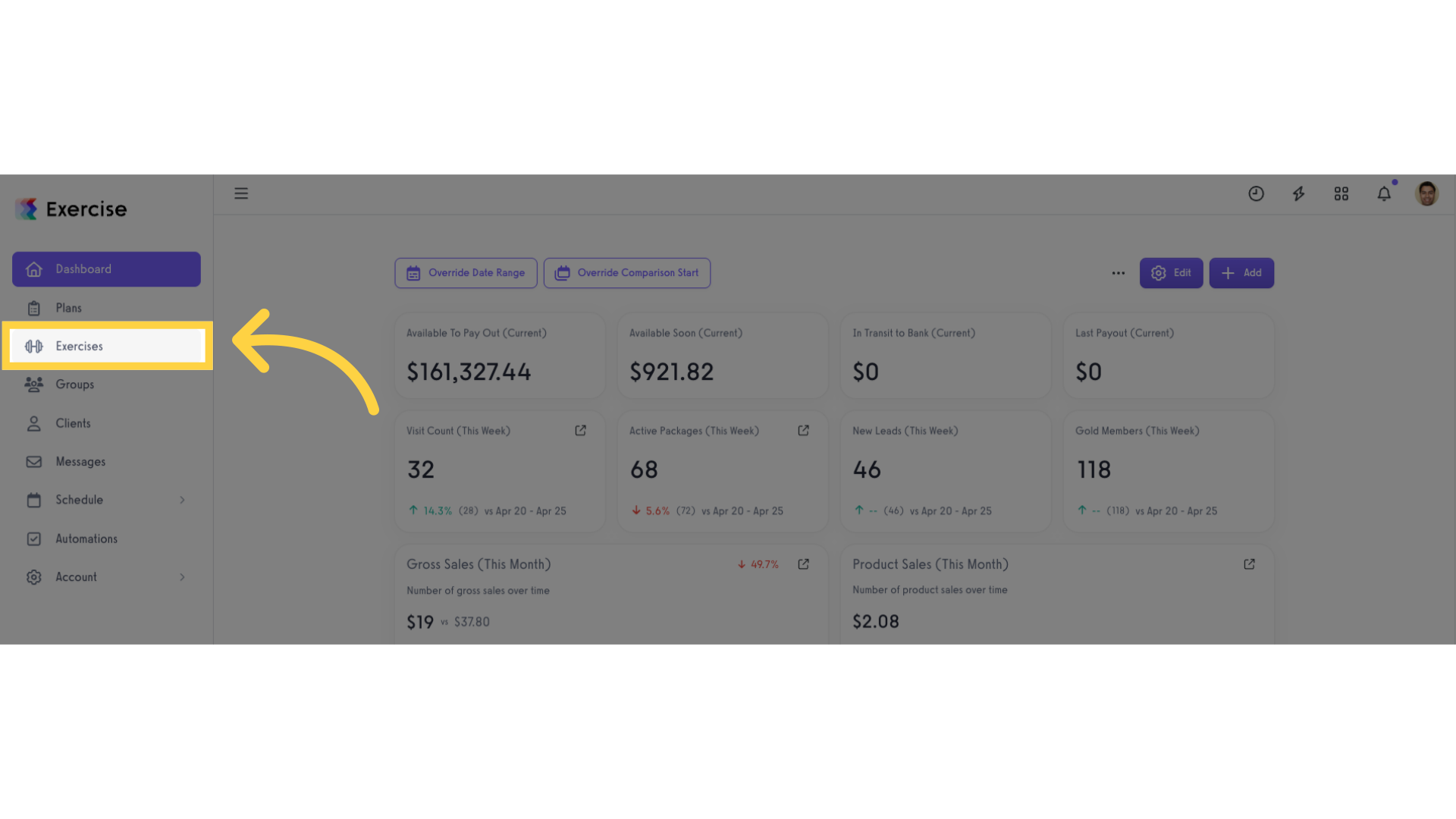Expand the Account submenu chevron
Viewport: 1456px width, 819px height.
[182, 577]
